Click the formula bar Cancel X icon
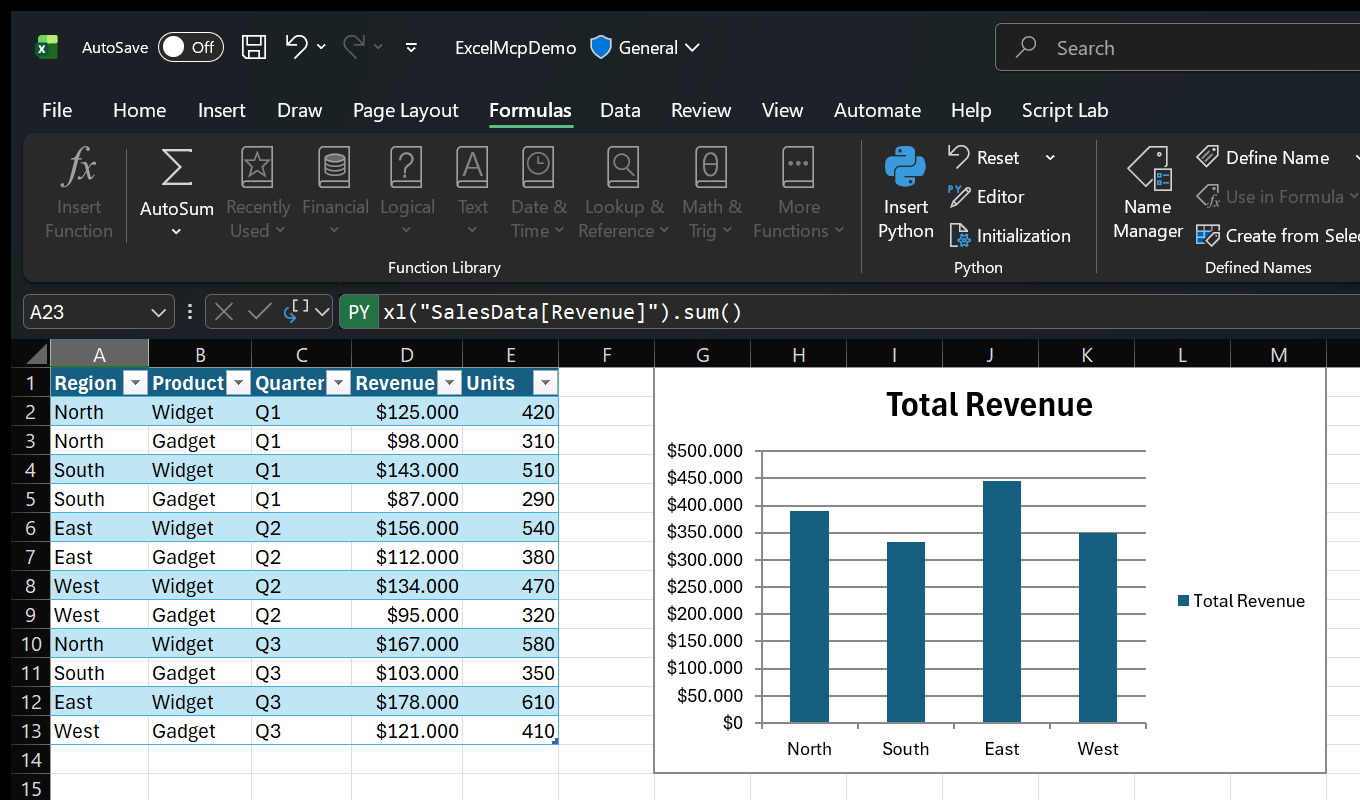The width and height of the screenshot is (1360, 800). 224,312
